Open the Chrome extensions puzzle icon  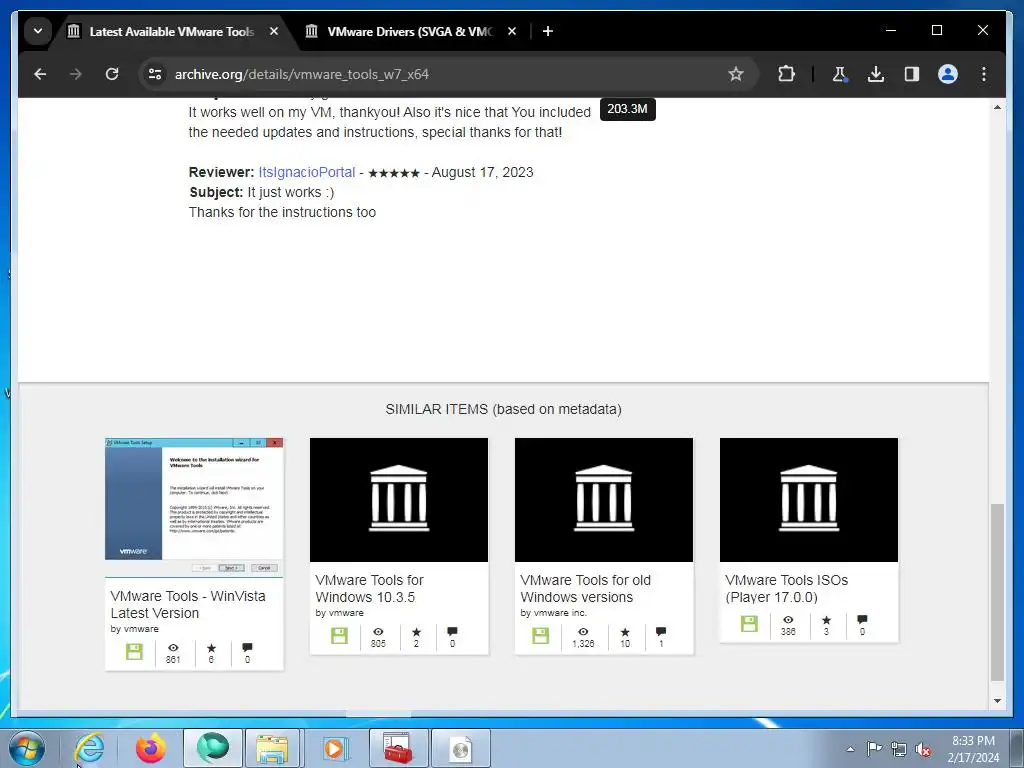coord(786,74)
